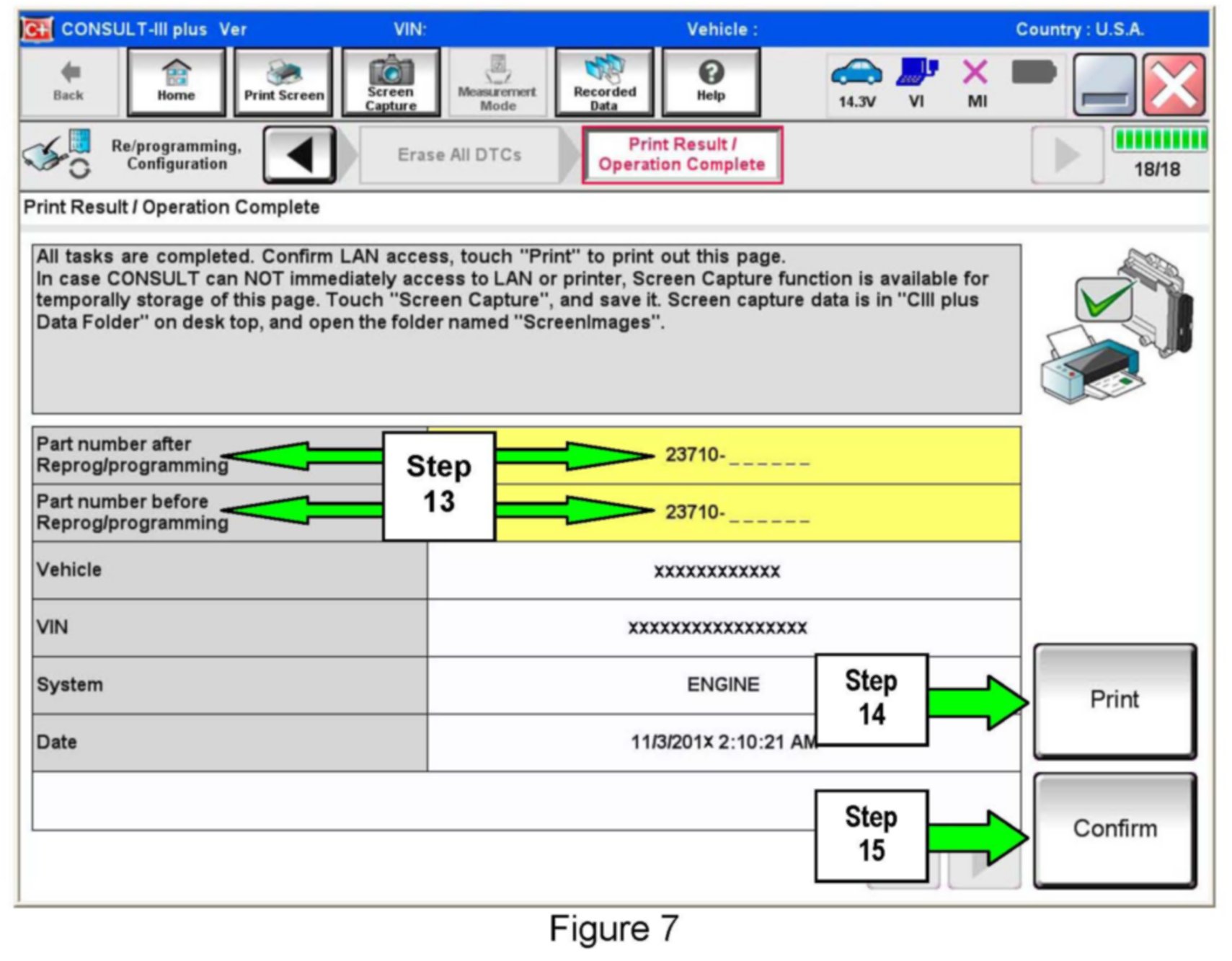Click the grayed next step arrow
Screen dimensions: 1232x961
pyautogui.click(x=1066, y=155)
